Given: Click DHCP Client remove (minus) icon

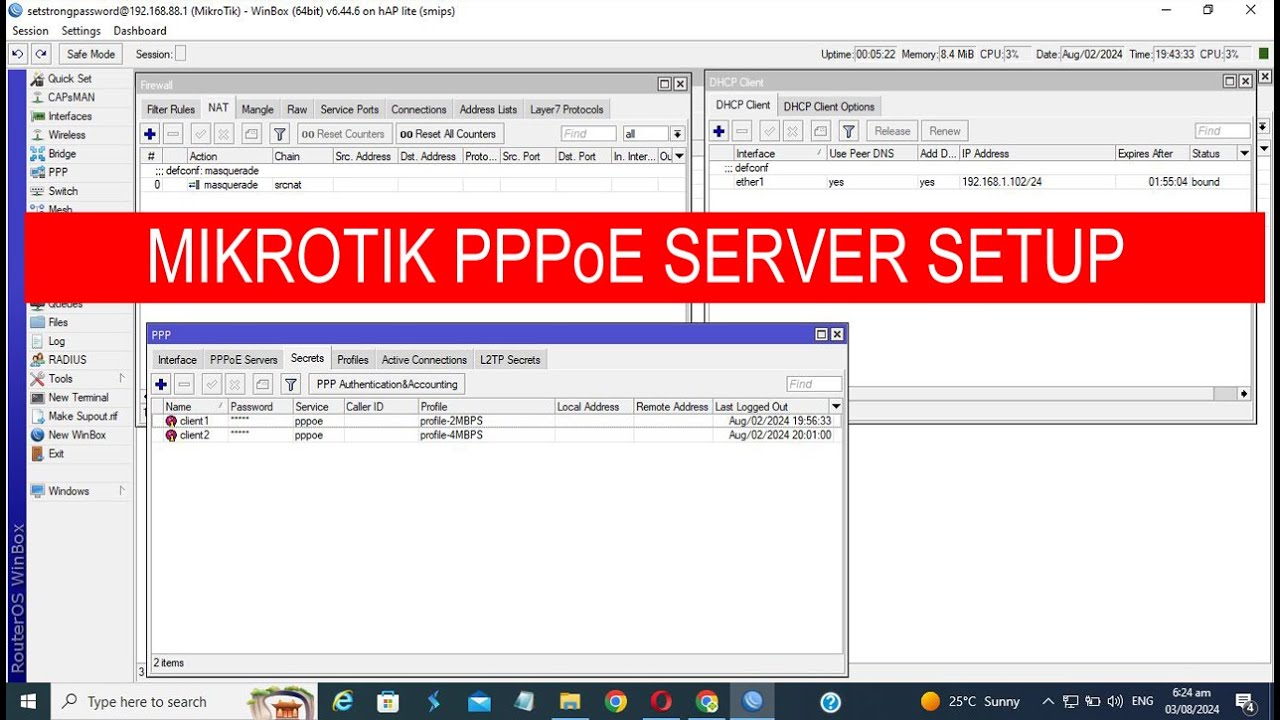Looking at the screenshot, I should (742, 131).
